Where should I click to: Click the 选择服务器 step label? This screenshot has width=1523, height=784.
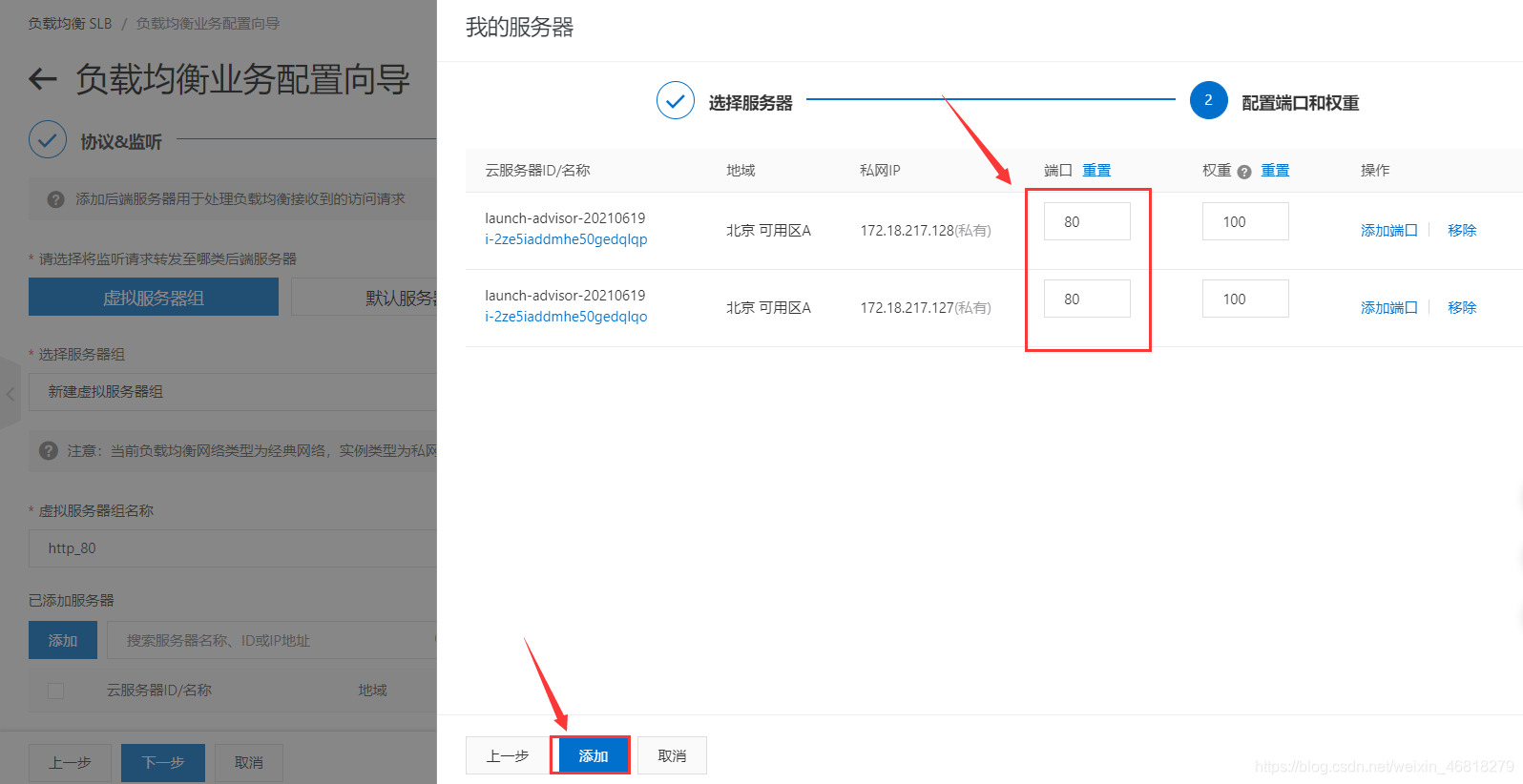click(750, 102)
